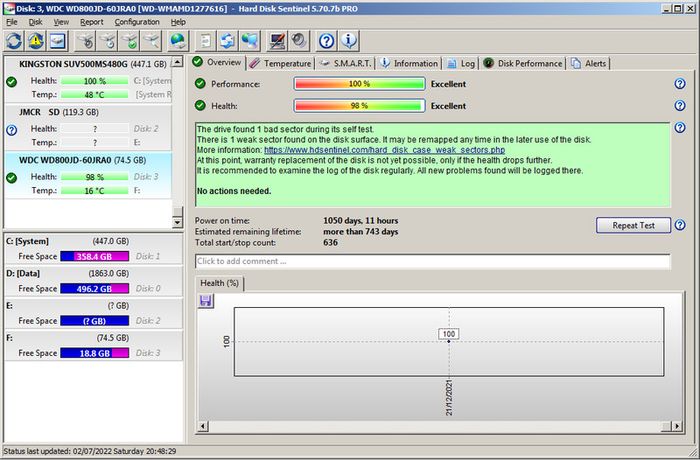Click the info bubble toolbar icon

tap(349, 41)
